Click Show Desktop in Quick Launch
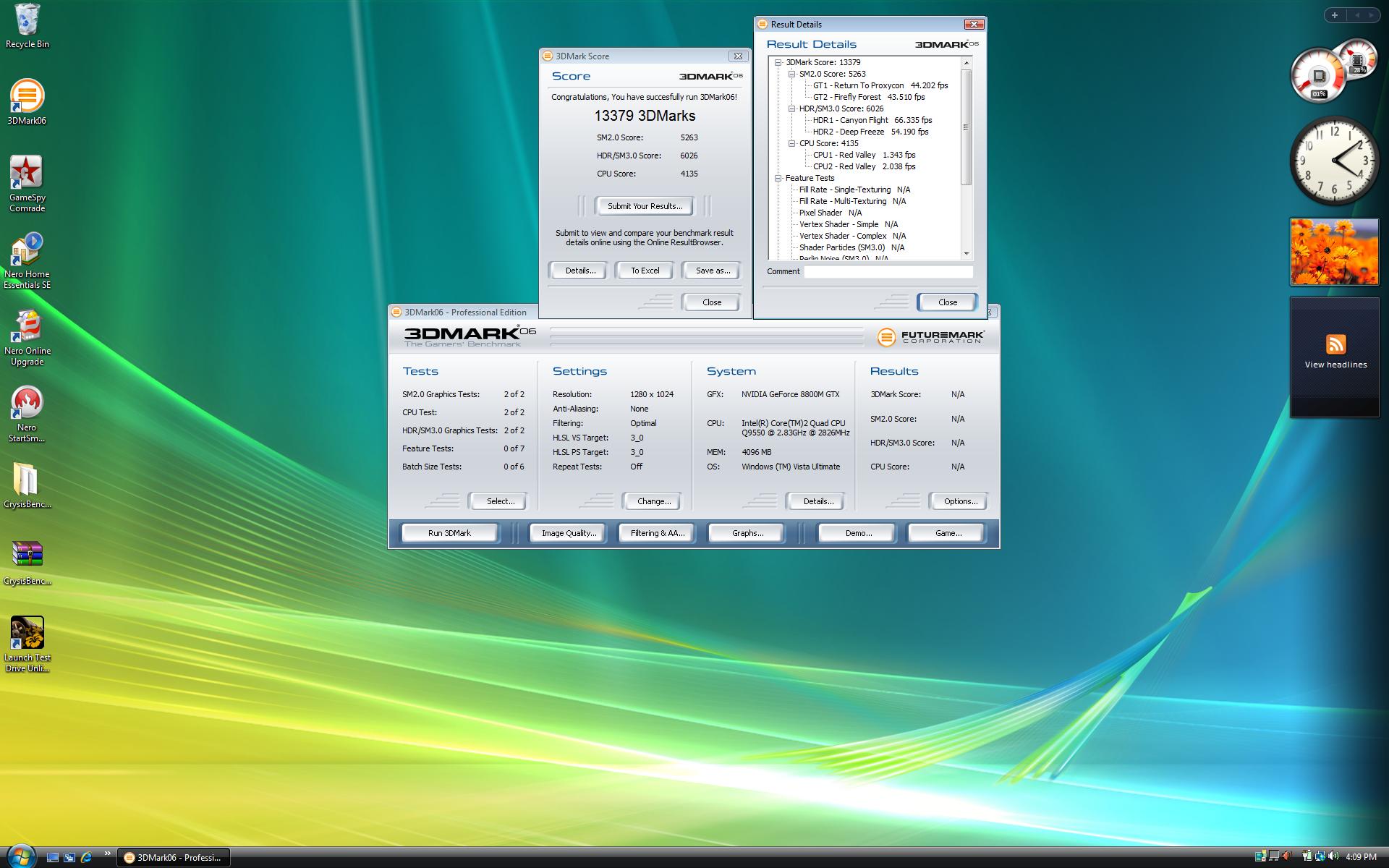This screenshot has width=1389, height=868. [52, 857]
